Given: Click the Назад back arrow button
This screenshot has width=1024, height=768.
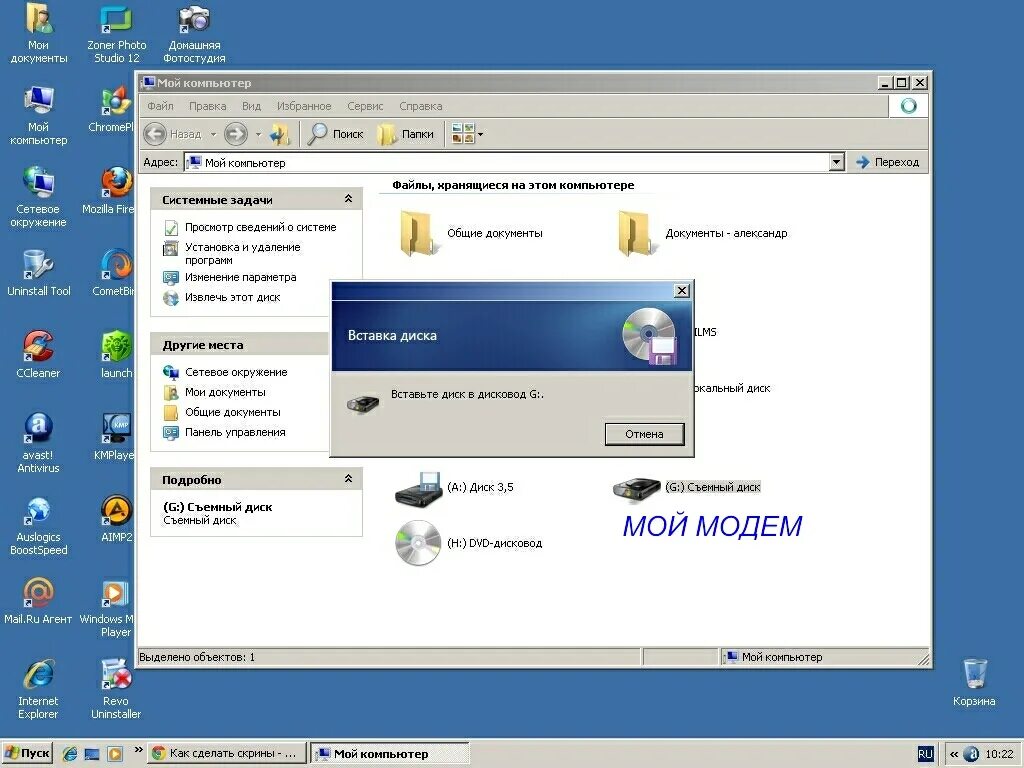Looking at the screenshot, I should click(173, 135).
